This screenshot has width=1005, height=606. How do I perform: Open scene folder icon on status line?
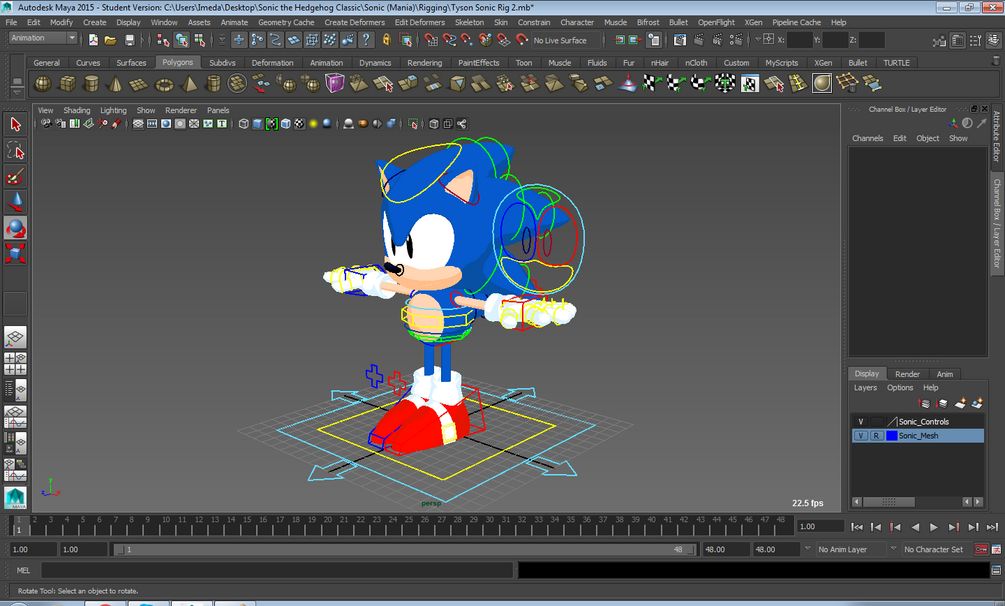110,40
